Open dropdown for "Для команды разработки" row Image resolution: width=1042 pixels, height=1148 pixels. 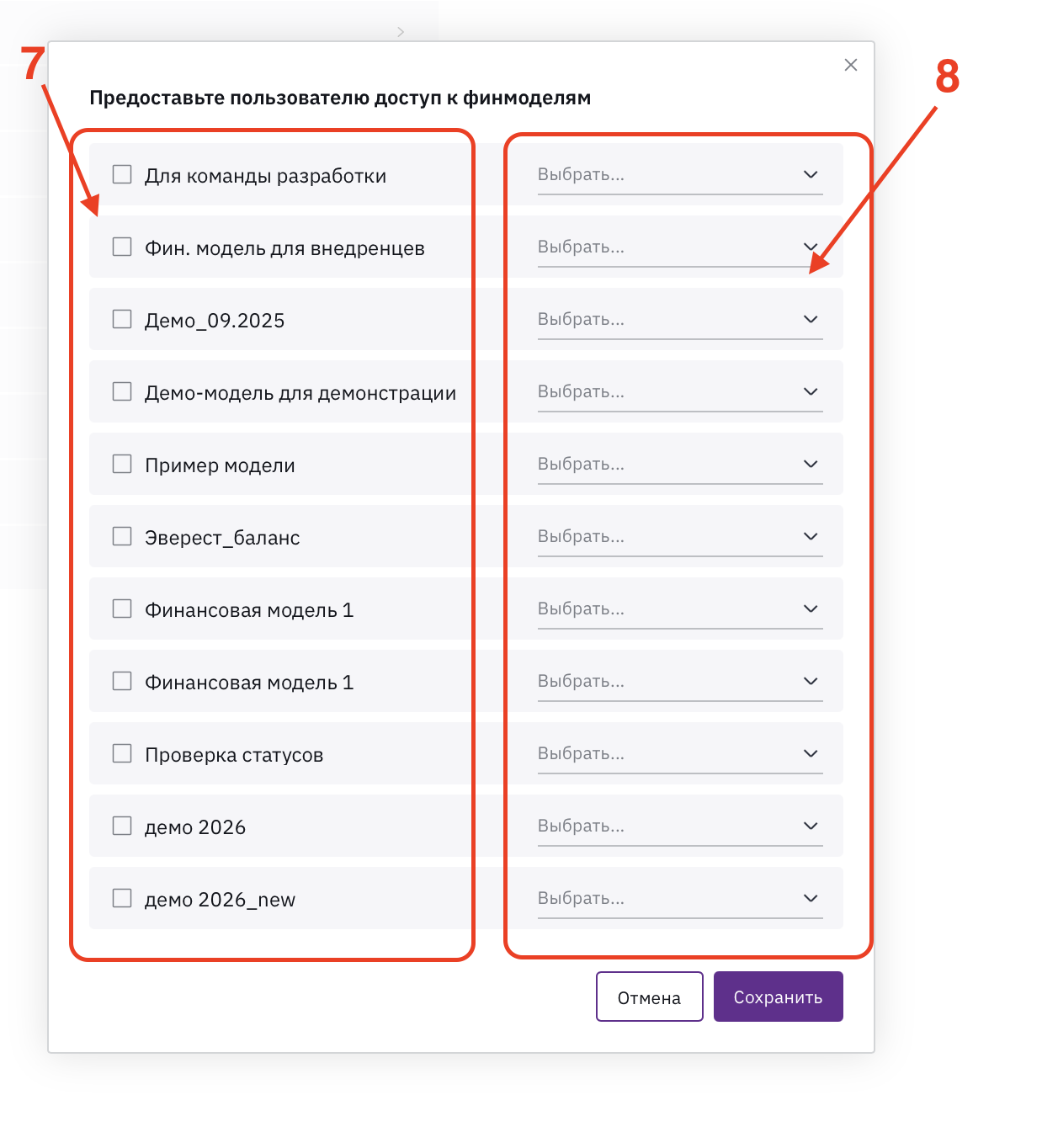click(x=680, y=175)
